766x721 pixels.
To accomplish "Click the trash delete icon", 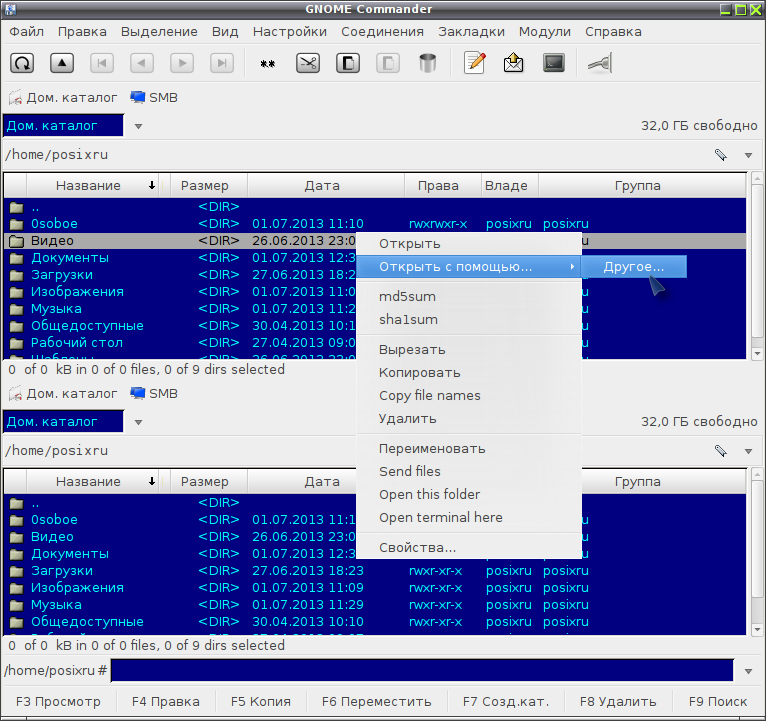I will [427, 63].
